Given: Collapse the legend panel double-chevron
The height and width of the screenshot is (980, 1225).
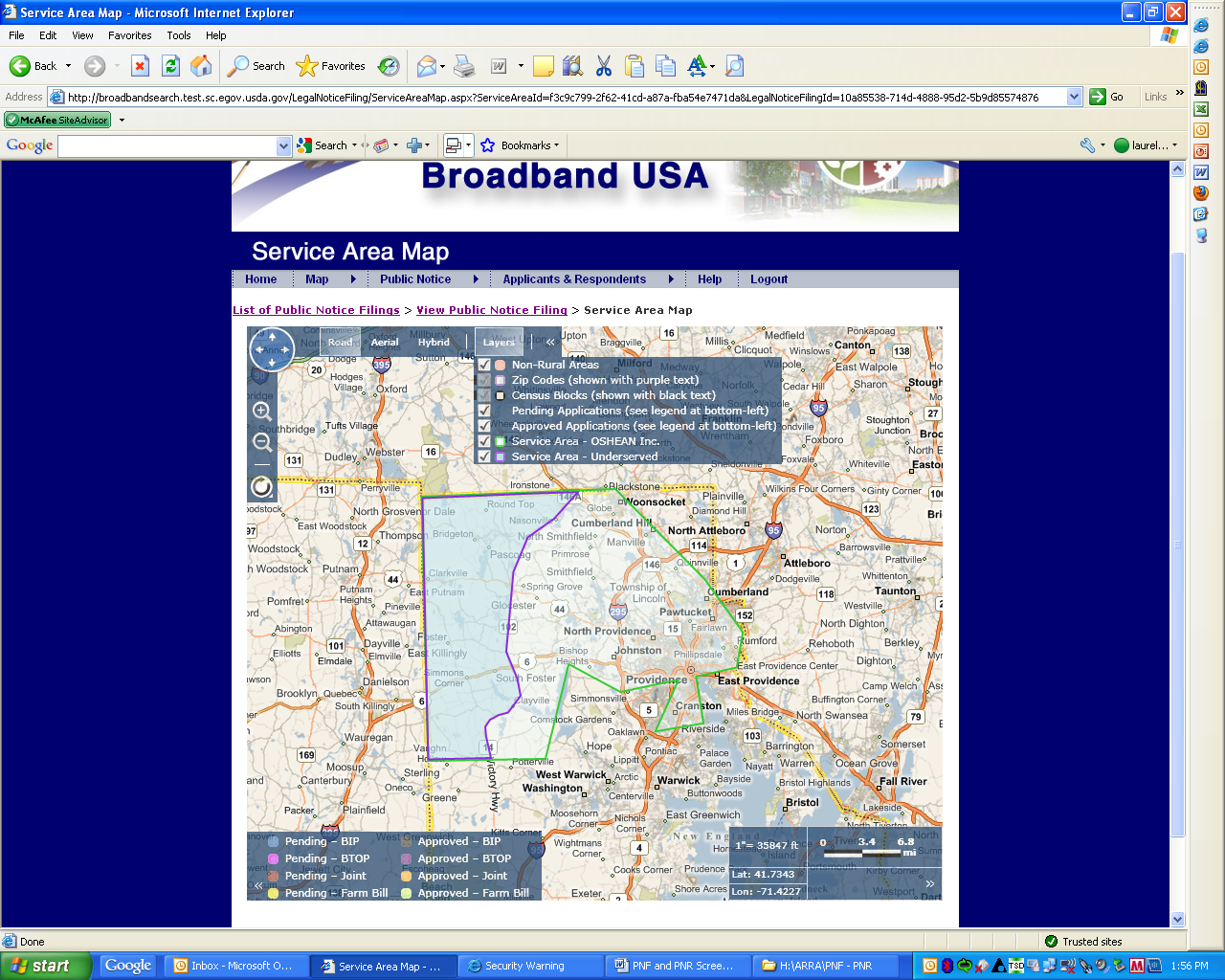Looking at the screenshot, I should (x=258, y=885).
